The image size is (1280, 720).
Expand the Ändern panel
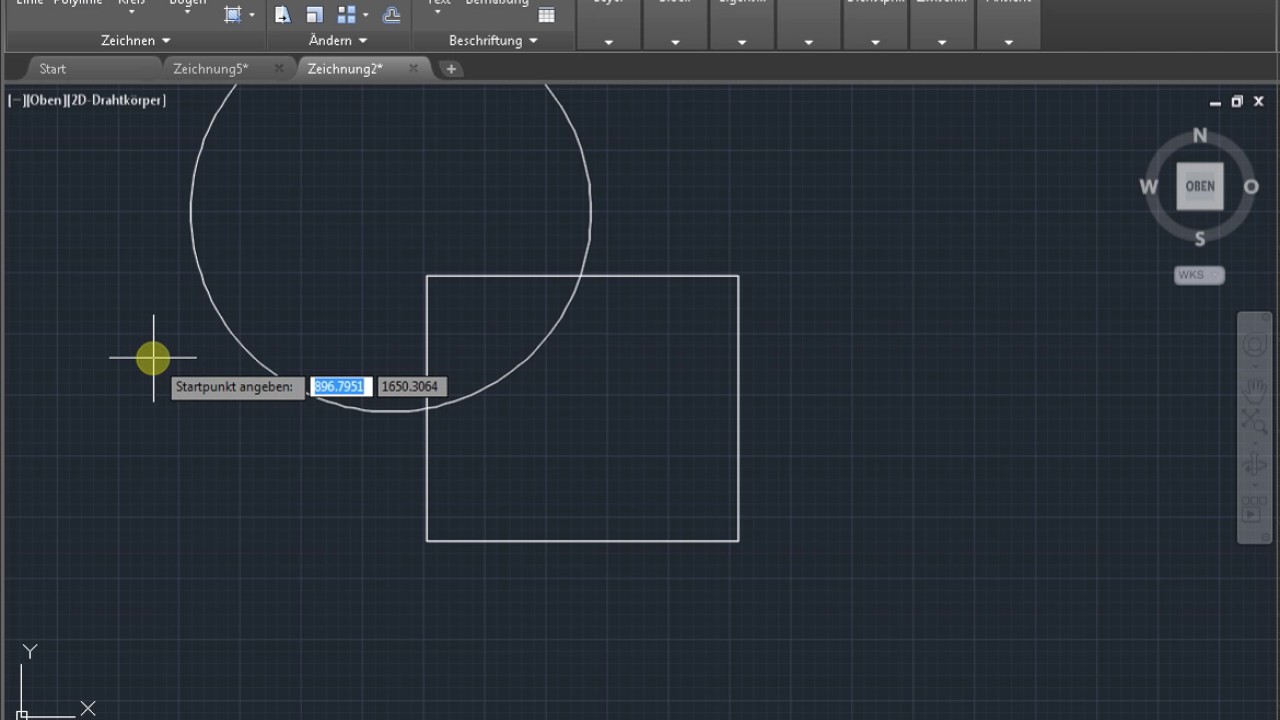click(338, 40)
